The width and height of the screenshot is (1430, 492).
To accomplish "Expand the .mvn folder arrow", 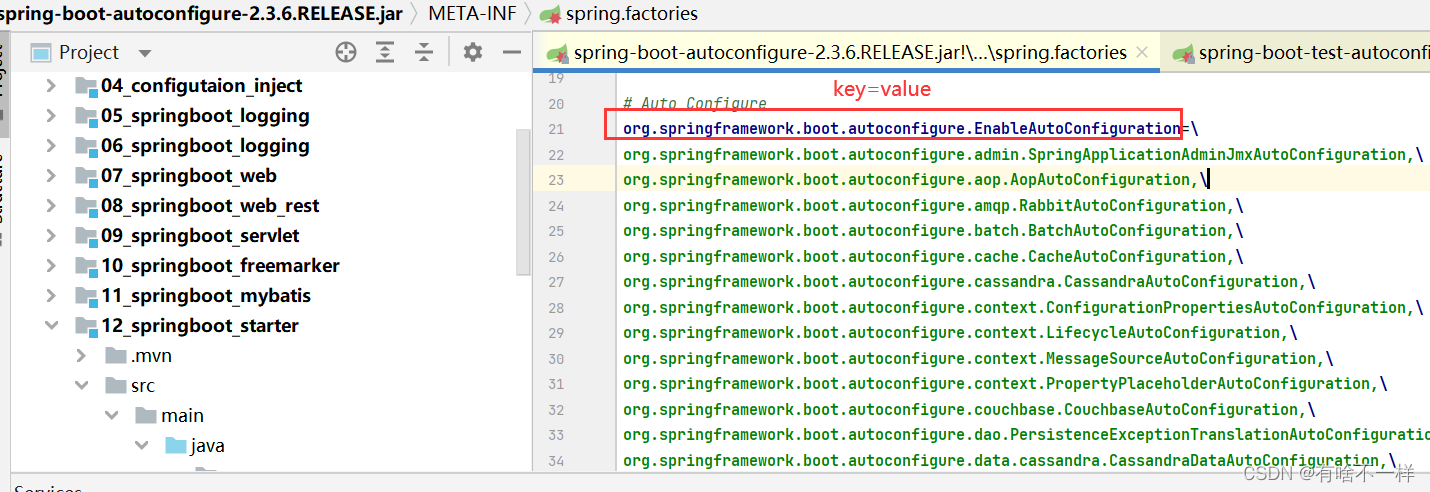I will point(81,356).
